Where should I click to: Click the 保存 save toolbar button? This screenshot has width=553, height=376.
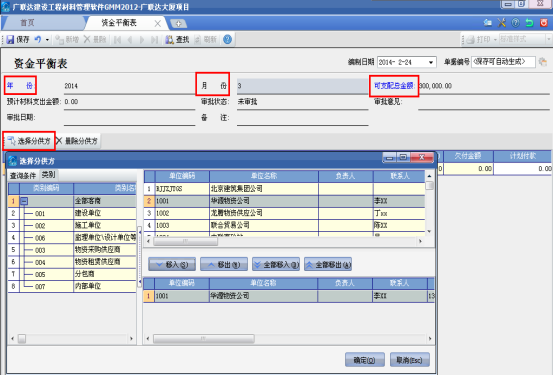coord(18,40)
